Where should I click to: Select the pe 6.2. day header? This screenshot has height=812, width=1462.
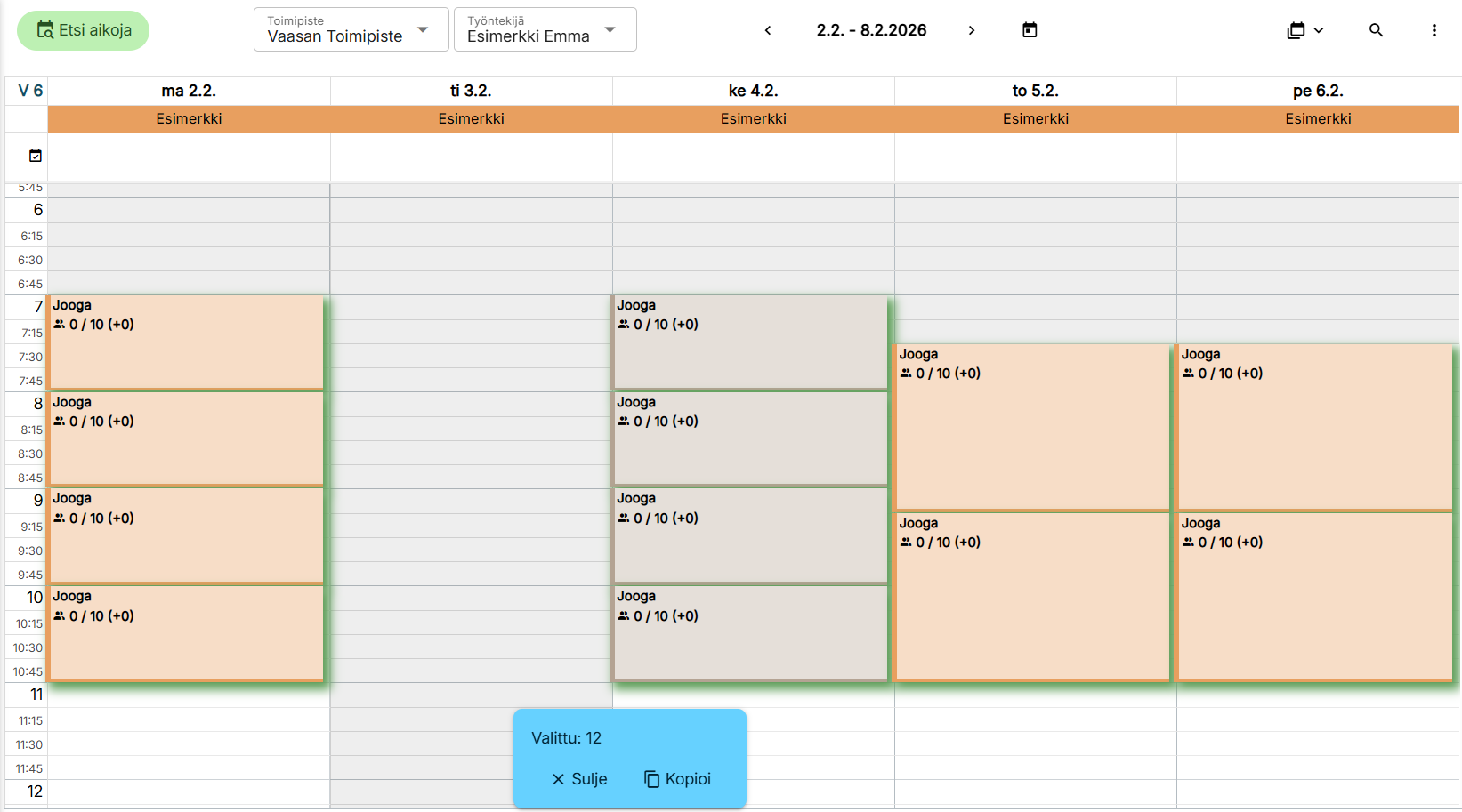(x=1318, y=91)
